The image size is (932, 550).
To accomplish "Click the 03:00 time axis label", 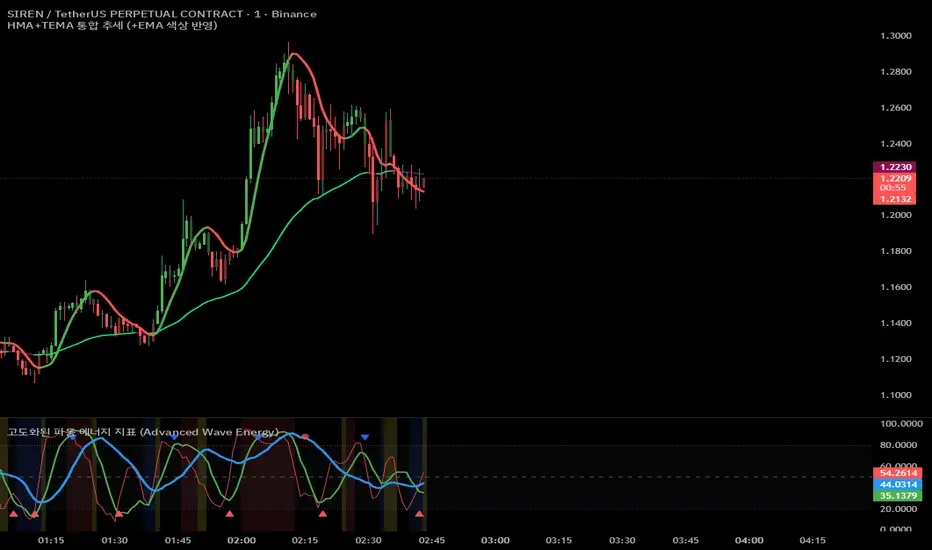I will click(x=495, y=540).
